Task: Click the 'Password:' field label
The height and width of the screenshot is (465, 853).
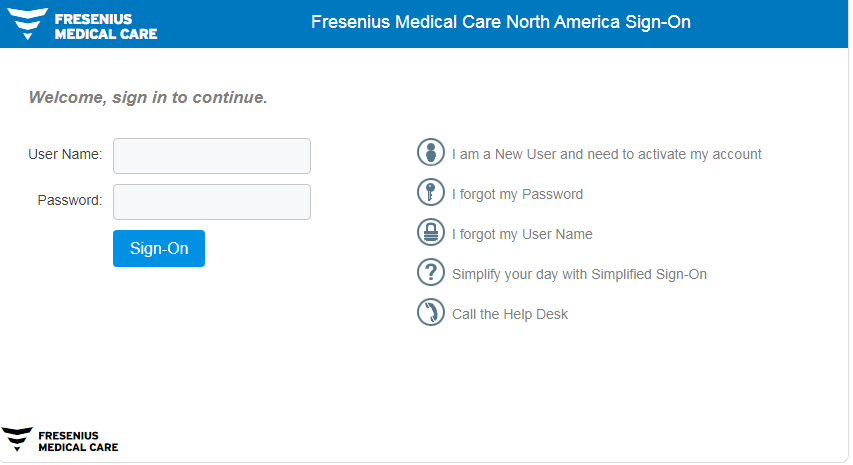Action: click(70, 200)
